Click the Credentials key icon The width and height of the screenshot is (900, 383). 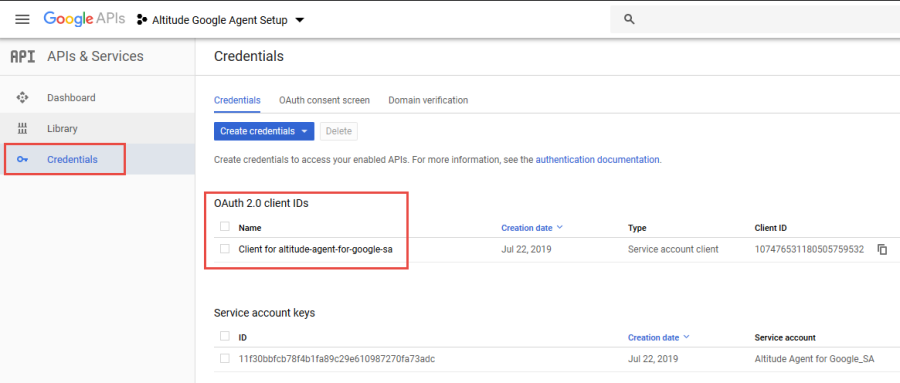click(22, 160)
